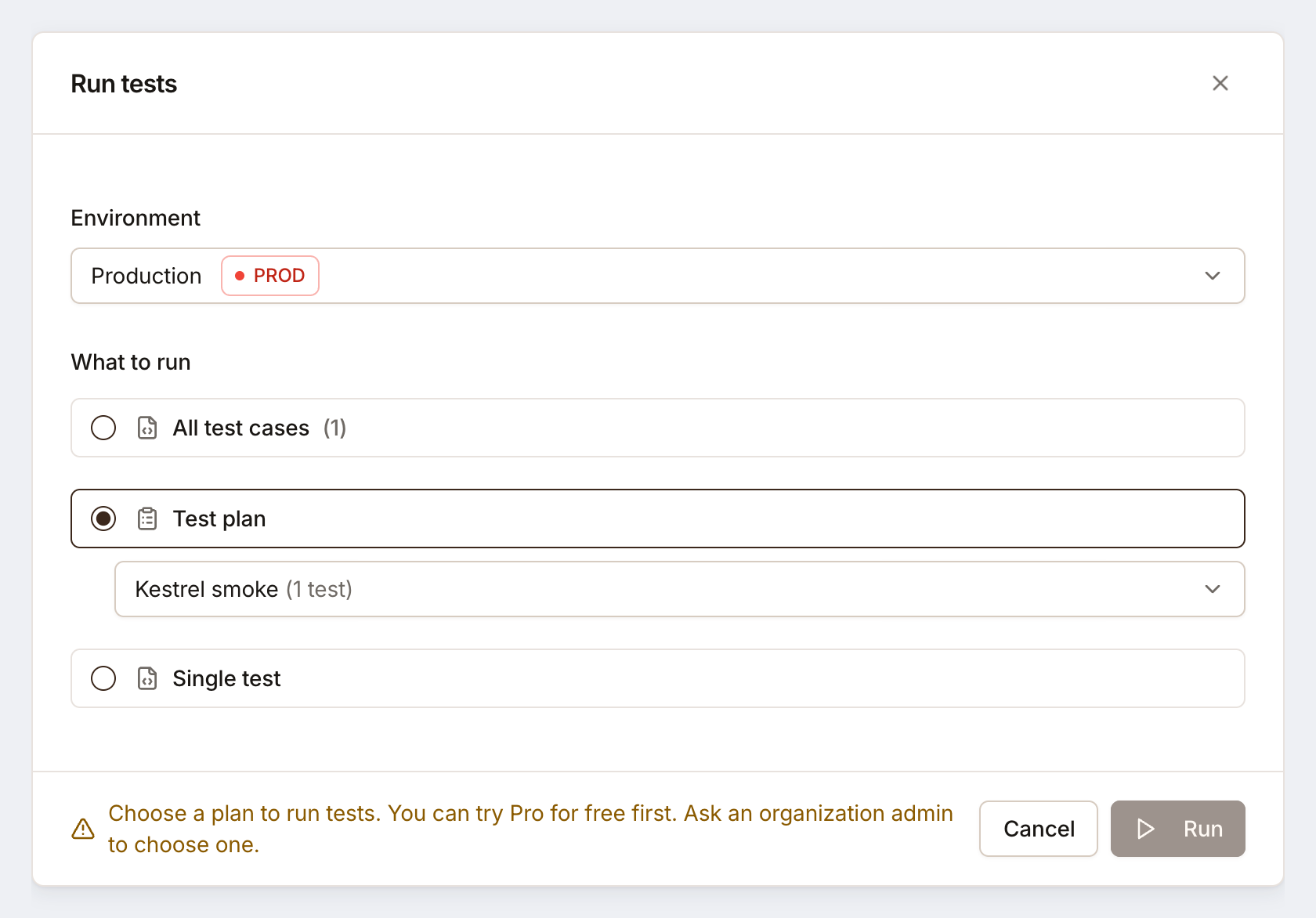Click the "(1 test)" count text
Screen dimensions: 1316x918
[319, 589]
